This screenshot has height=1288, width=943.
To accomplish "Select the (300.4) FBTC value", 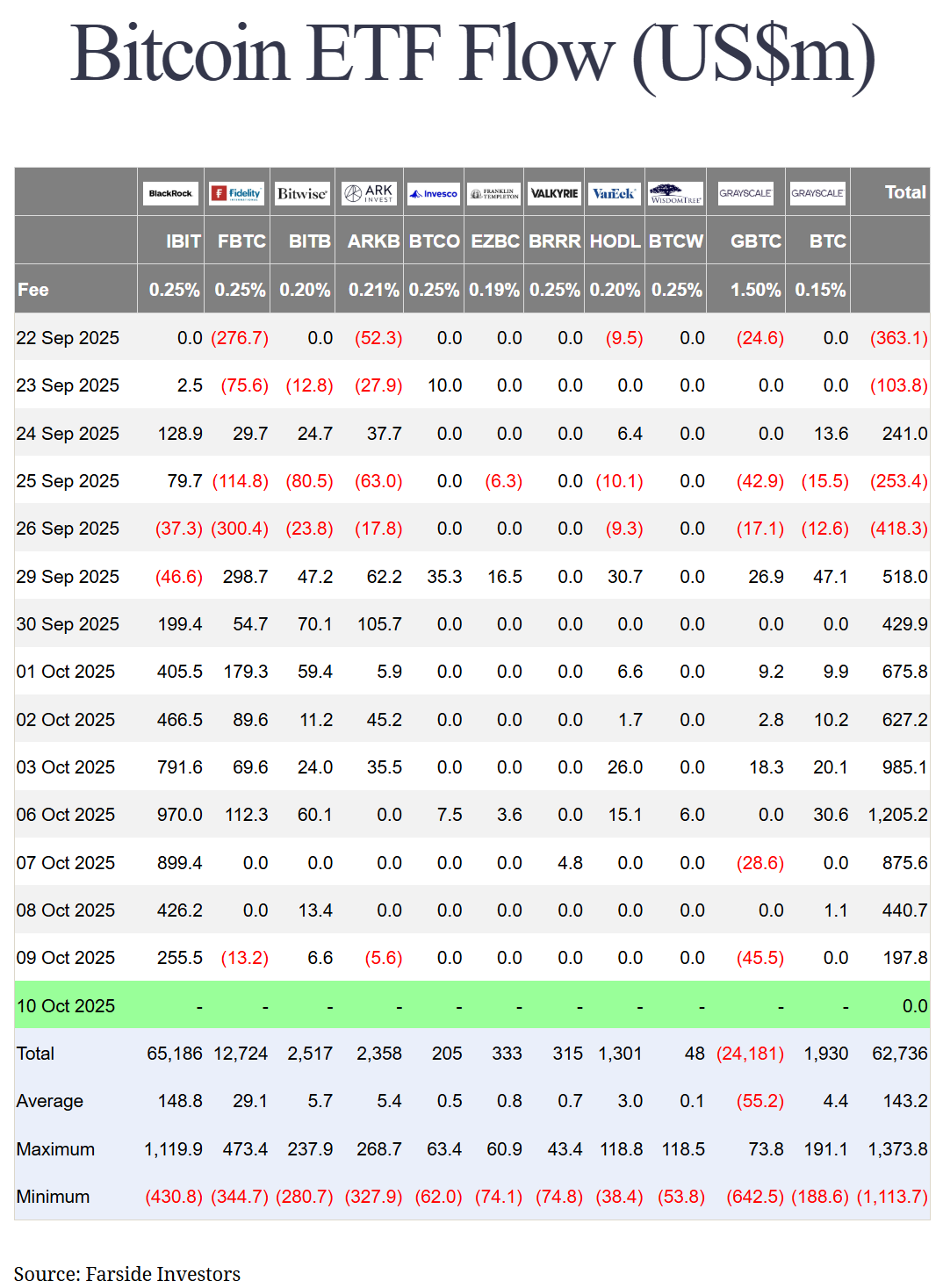I will (240, 529).
